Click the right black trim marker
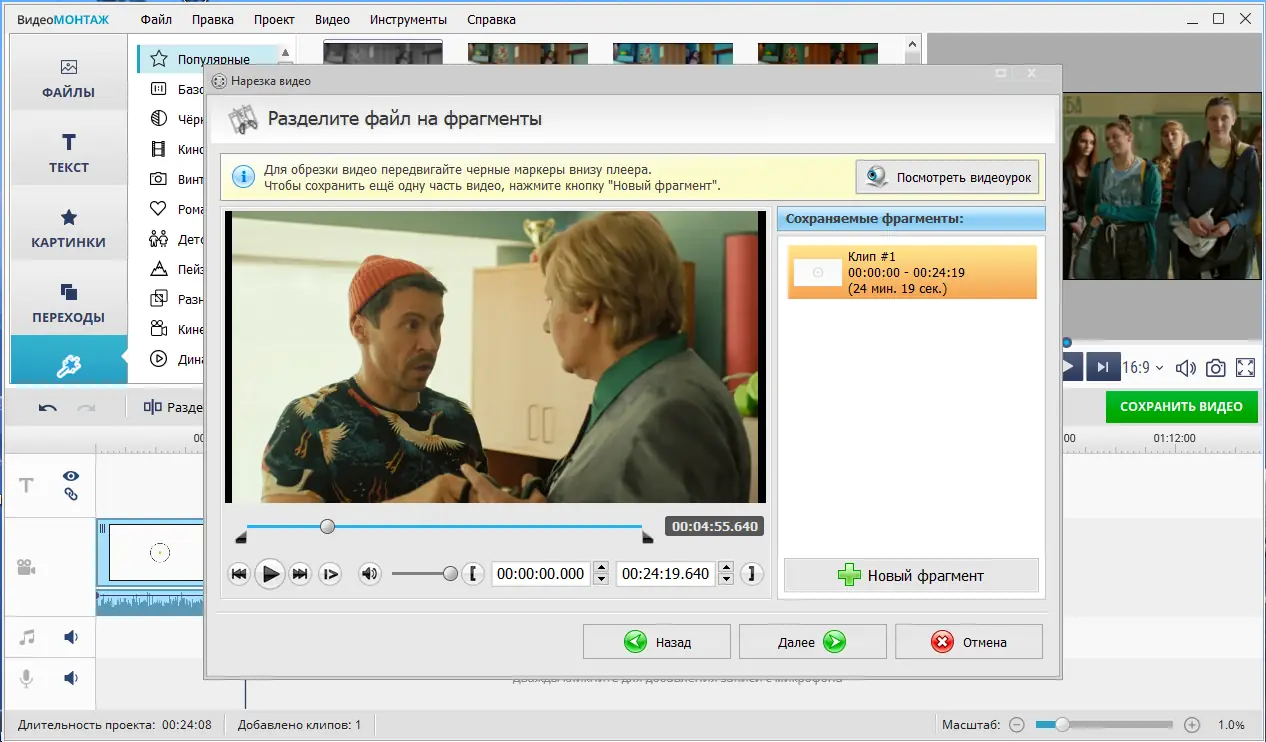The width and height of the screenshot is (1266, 742). click(647, 538)
